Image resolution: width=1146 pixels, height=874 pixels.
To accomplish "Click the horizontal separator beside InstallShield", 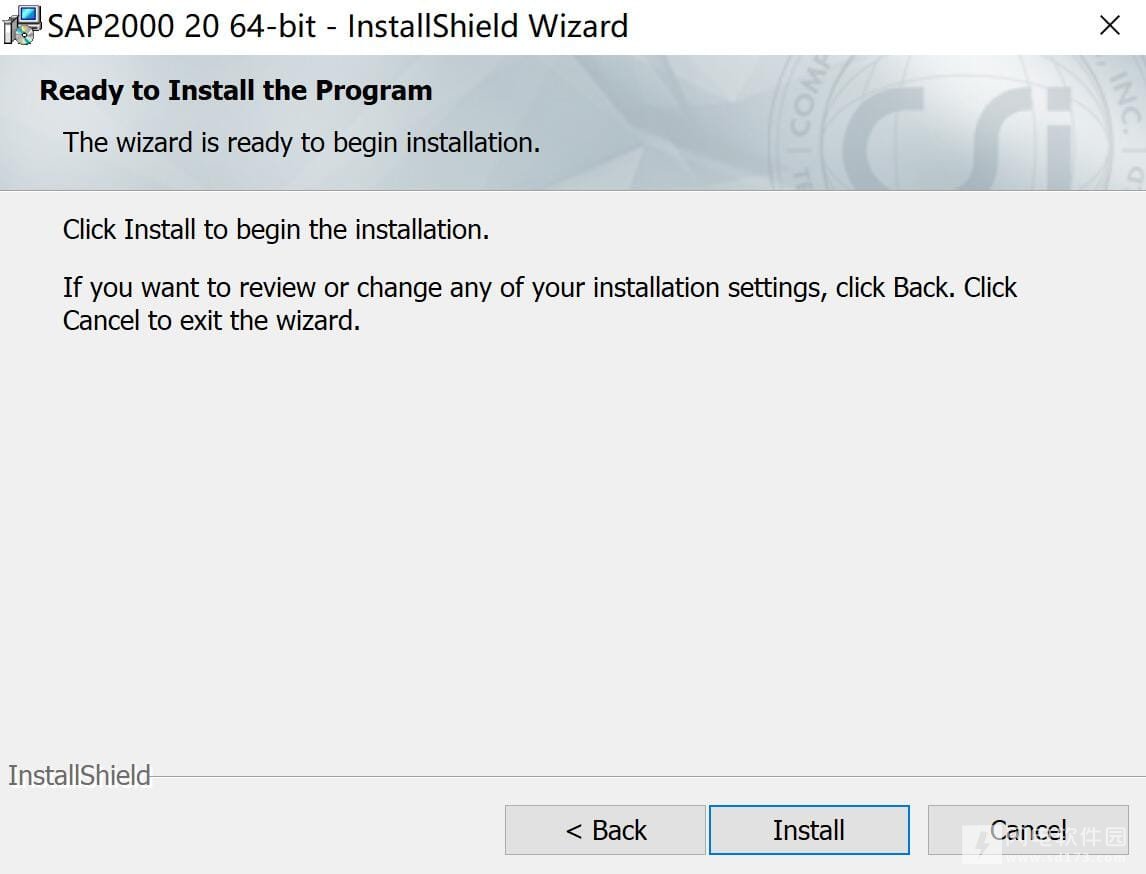I will coord(648,776).
